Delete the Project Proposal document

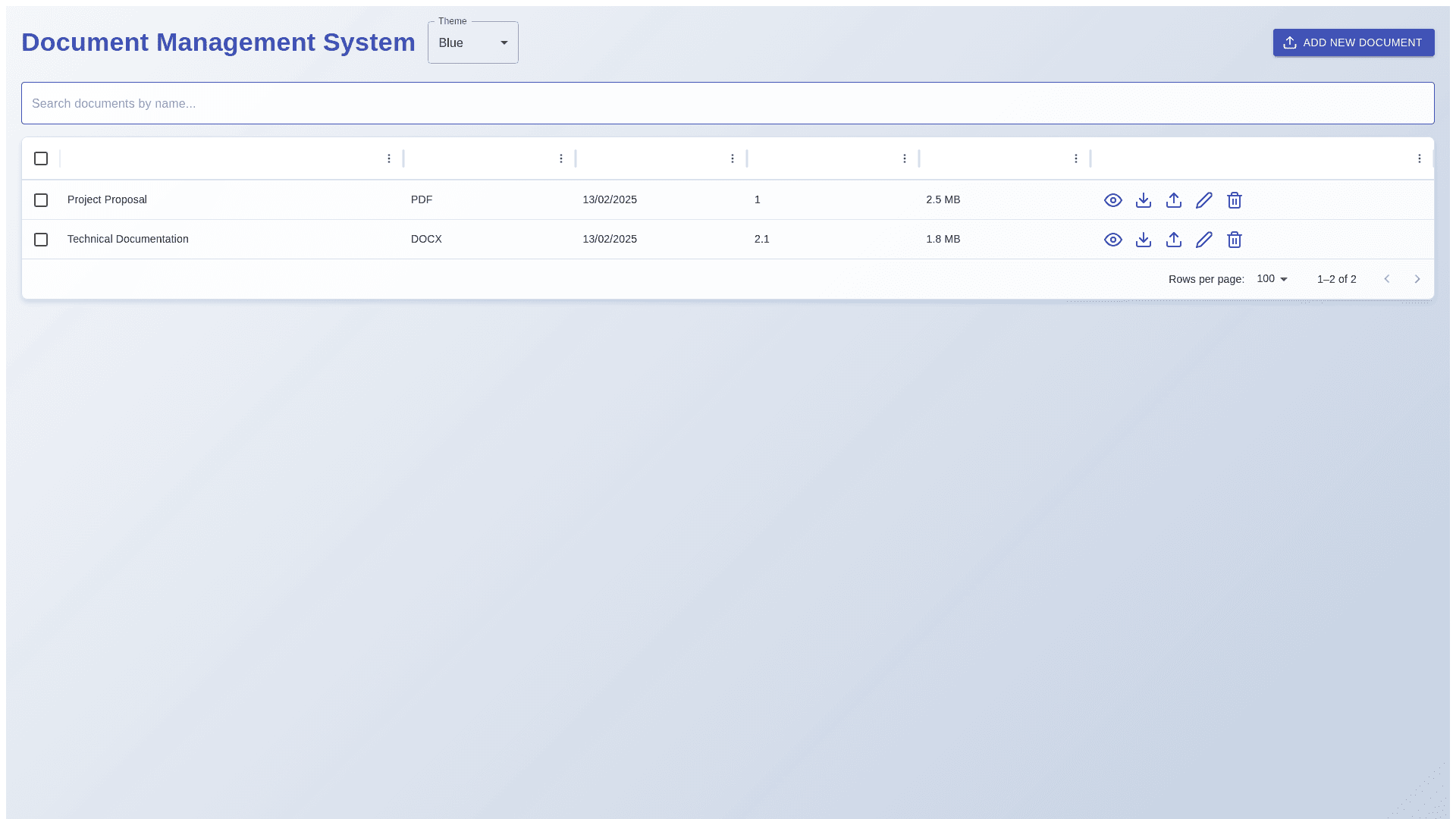coord(1234,200)
